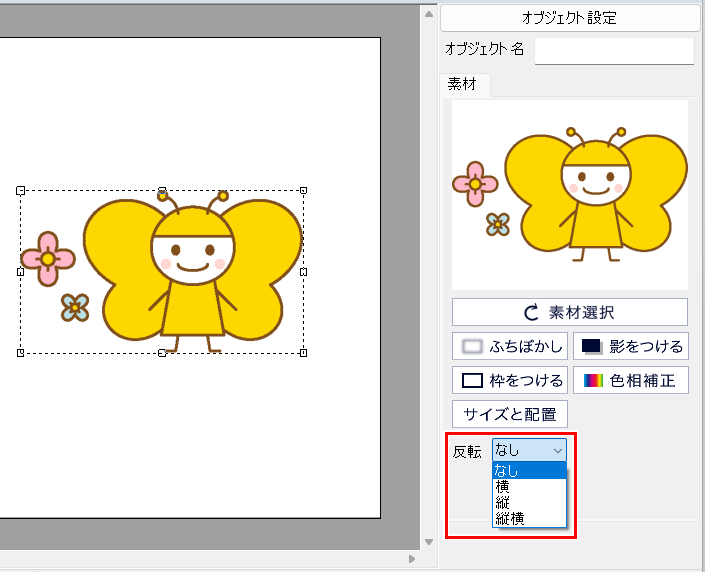
Task: Click the vertical scrollbar down arrow
Action: pyautogui.click(x=429, y=542)
